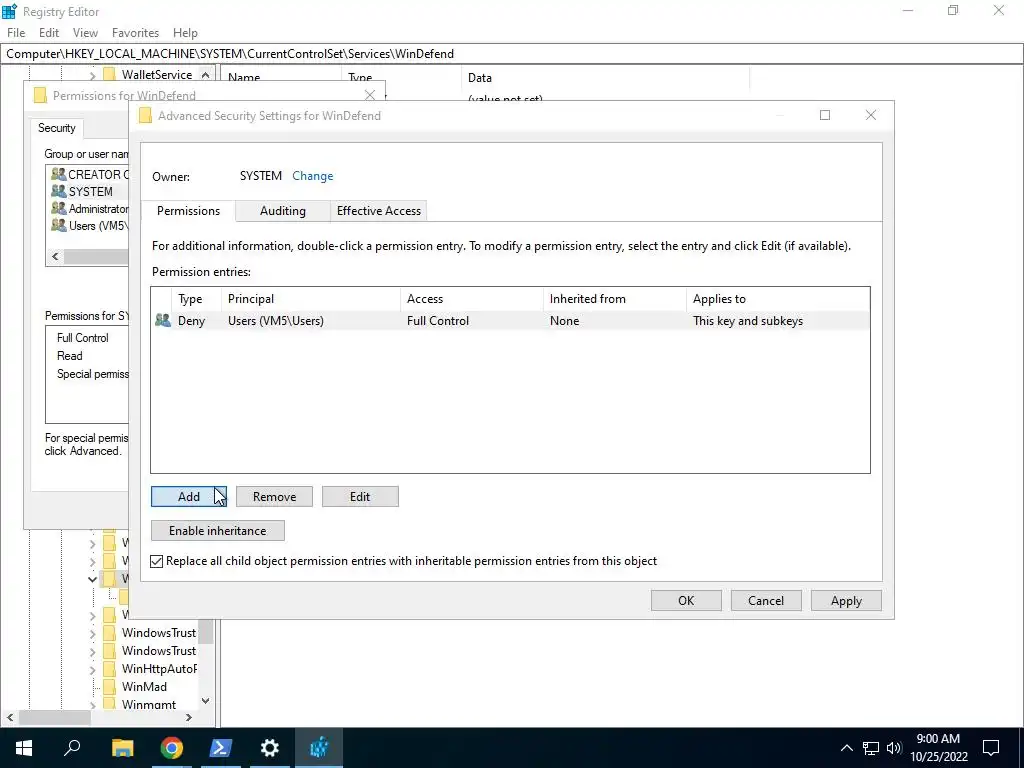The height and width of the screenshot is (768, 1024).
Task: Open Settings gear in taskbar
Action: click(269, 748)
